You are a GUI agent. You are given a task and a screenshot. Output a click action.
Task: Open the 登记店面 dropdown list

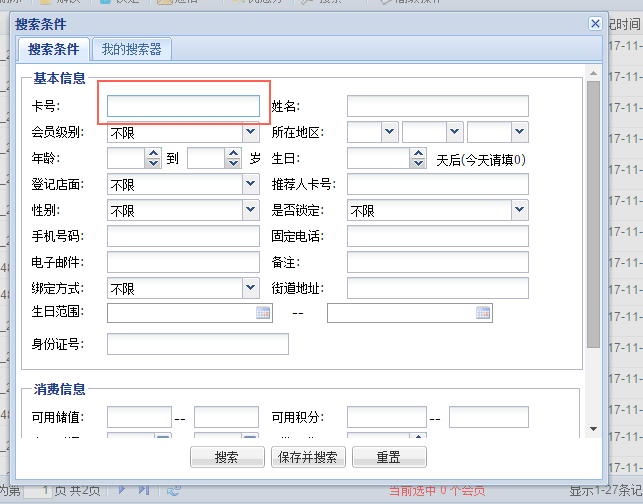click(250, 184)
